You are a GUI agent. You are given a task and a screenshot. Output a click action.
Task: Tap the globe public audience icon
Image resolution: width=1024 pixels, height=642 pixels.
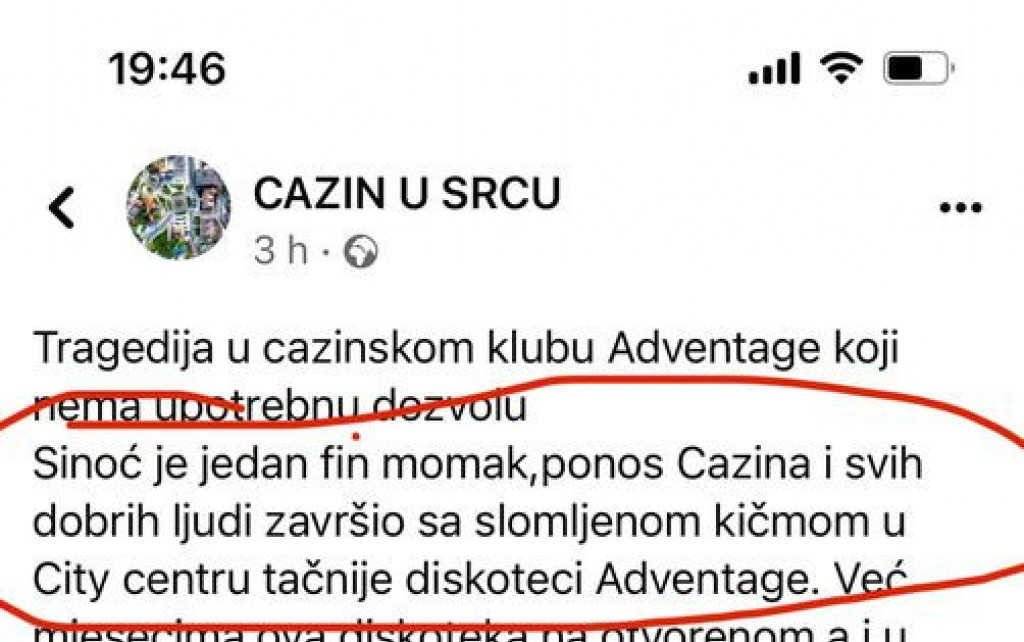pos(360,251)
